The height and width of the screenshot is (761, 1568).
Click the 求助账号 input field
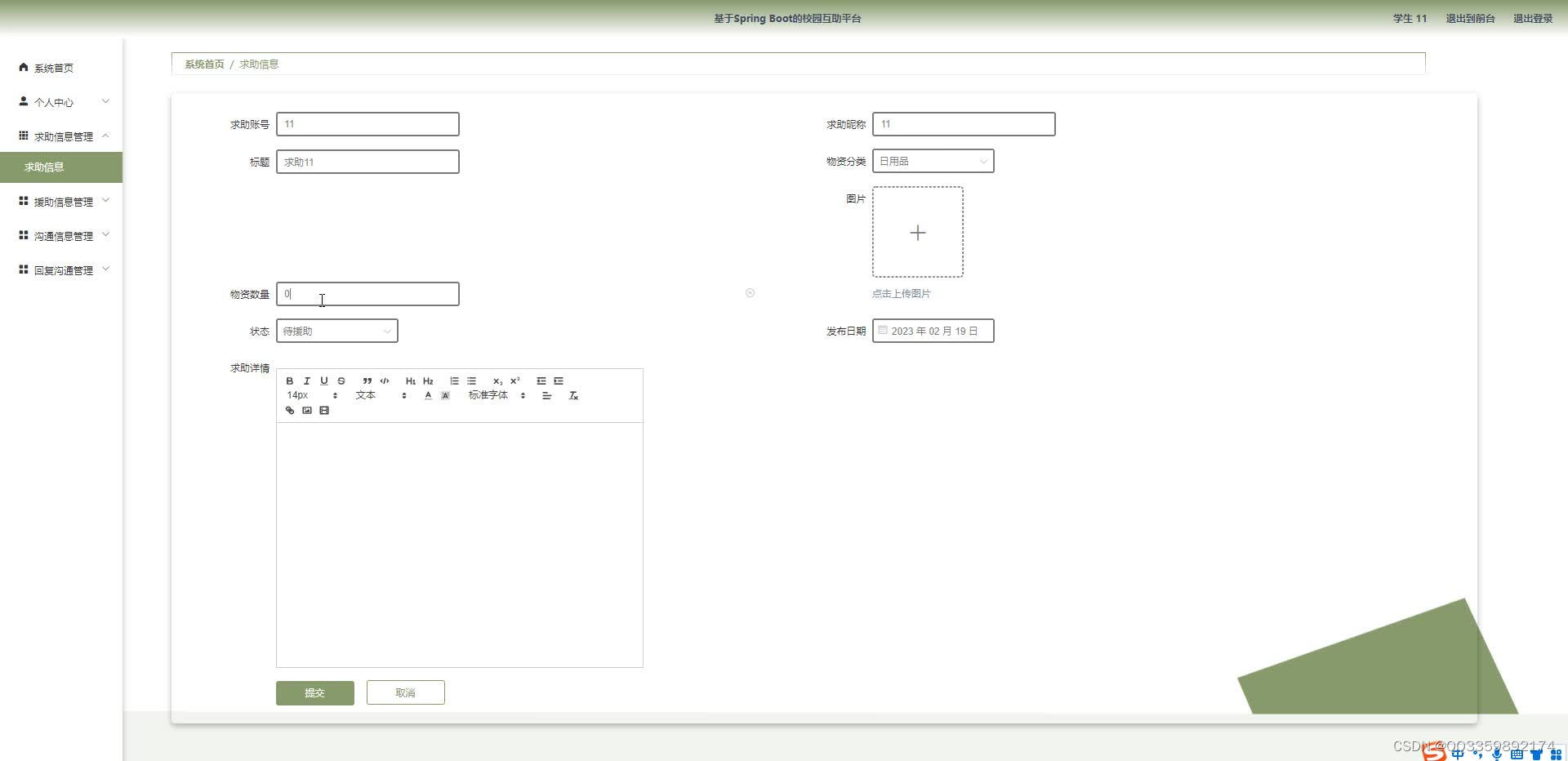coord(367,124)
